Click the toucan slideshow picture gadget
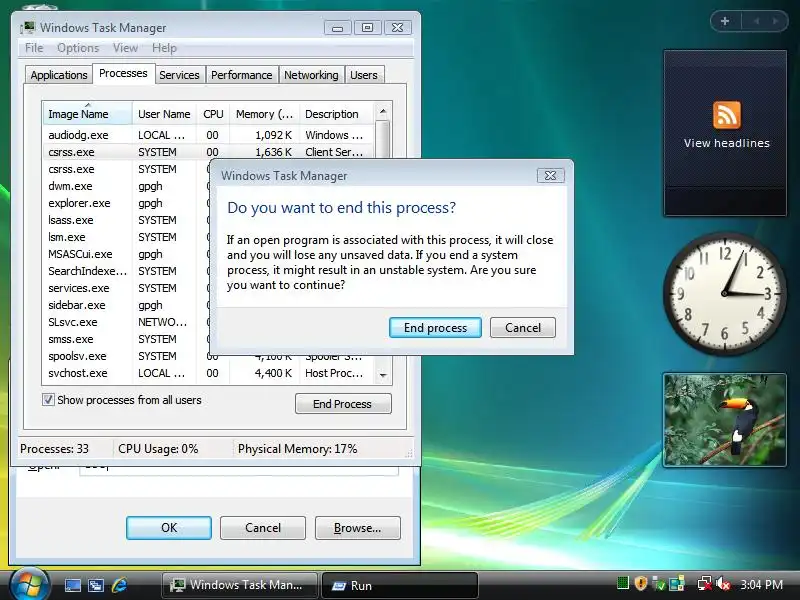 point(724,420)
